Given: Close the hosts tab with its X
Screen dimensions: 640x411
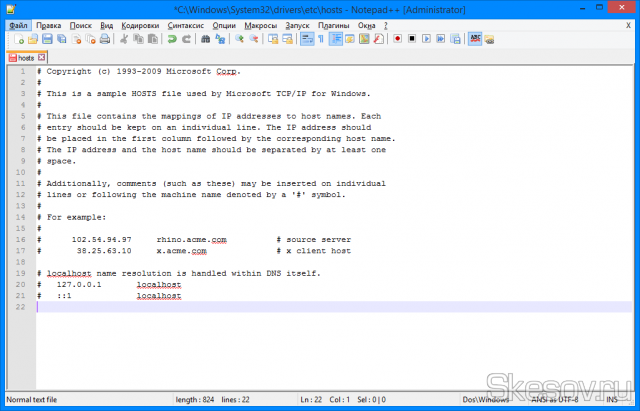Looking at the screenshot, I should coord(41,58).
